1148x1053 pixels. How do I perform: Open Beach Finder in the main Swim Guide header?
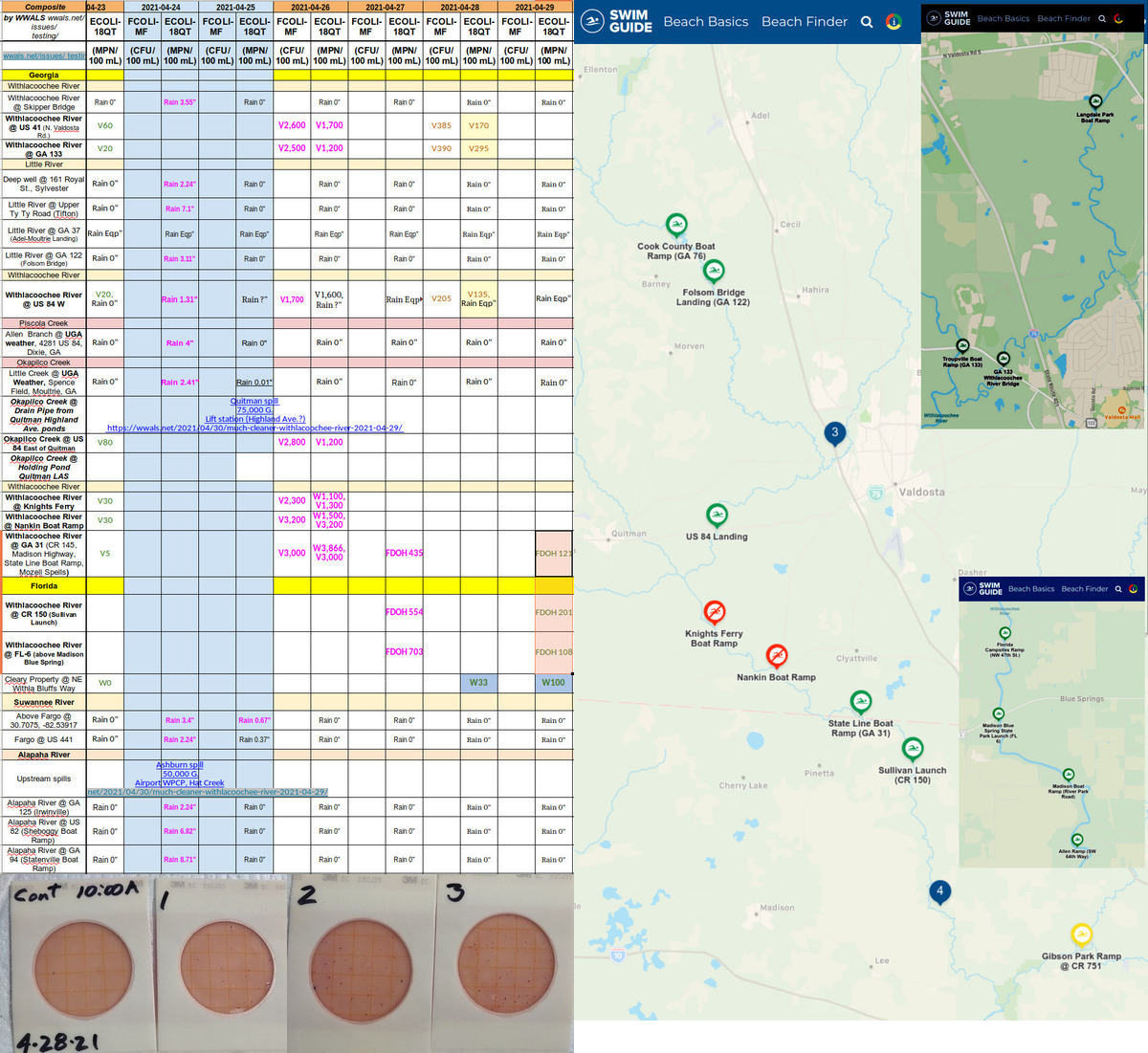click(805, 22)
